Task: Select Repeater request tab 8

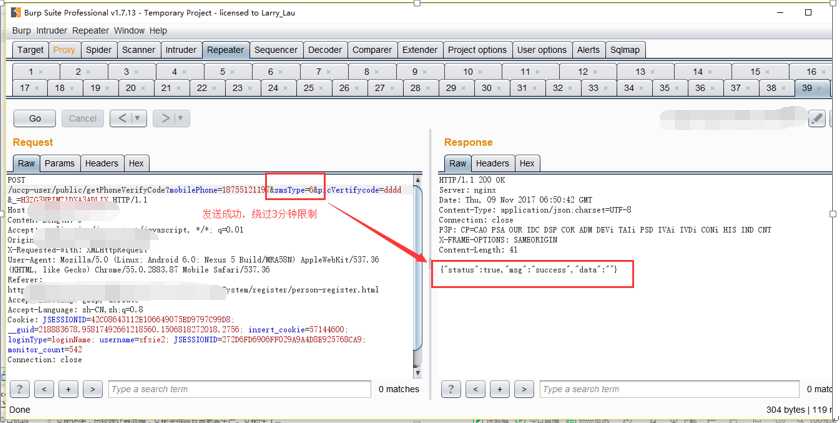Action: tap(371, 71)
